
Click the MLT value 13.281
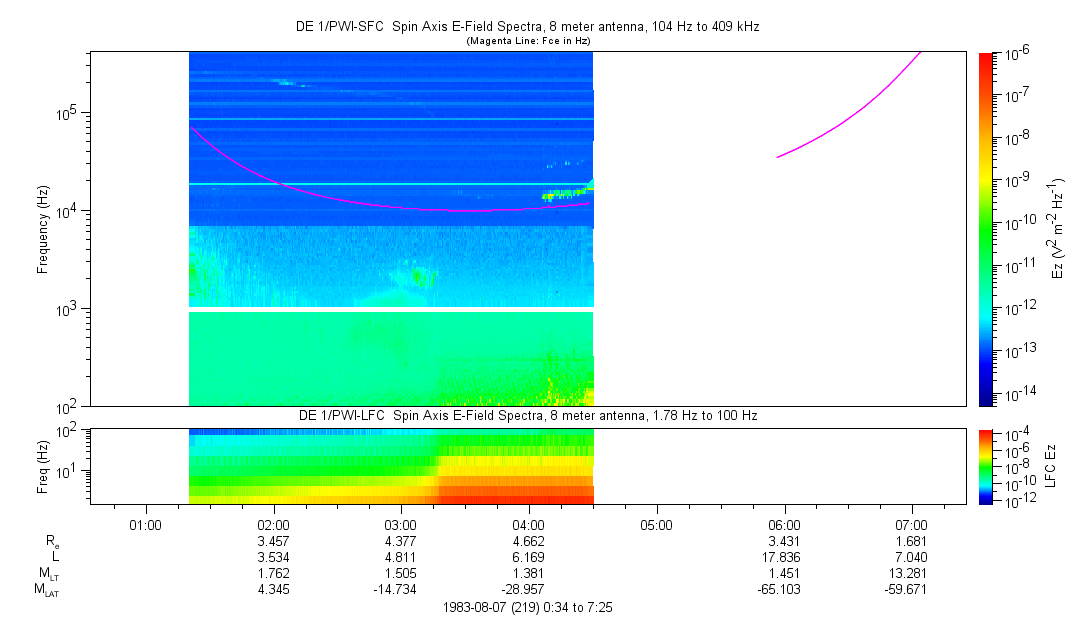coord(911,574)
